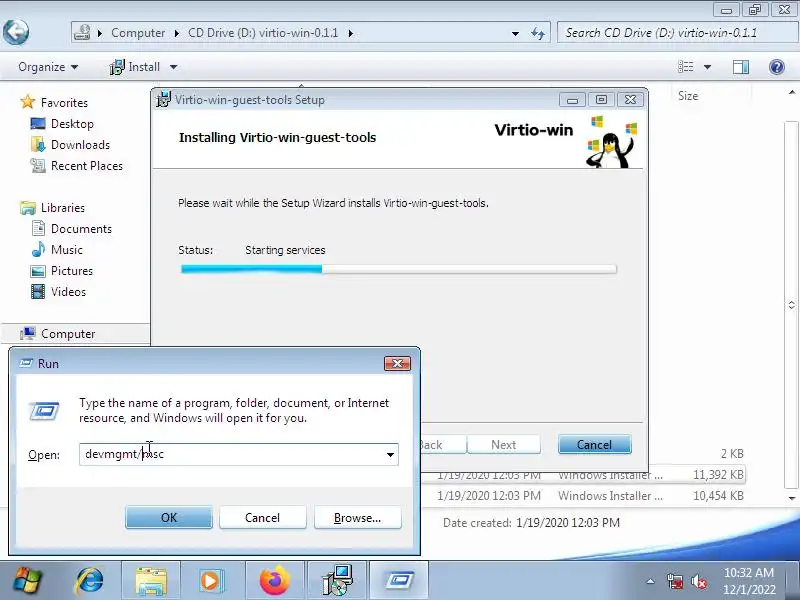The height and width of the screenshot is (600, 800).
Task: Click CD Drive (D:) virtio-win breadcrumb
Action: pos(263,33)
